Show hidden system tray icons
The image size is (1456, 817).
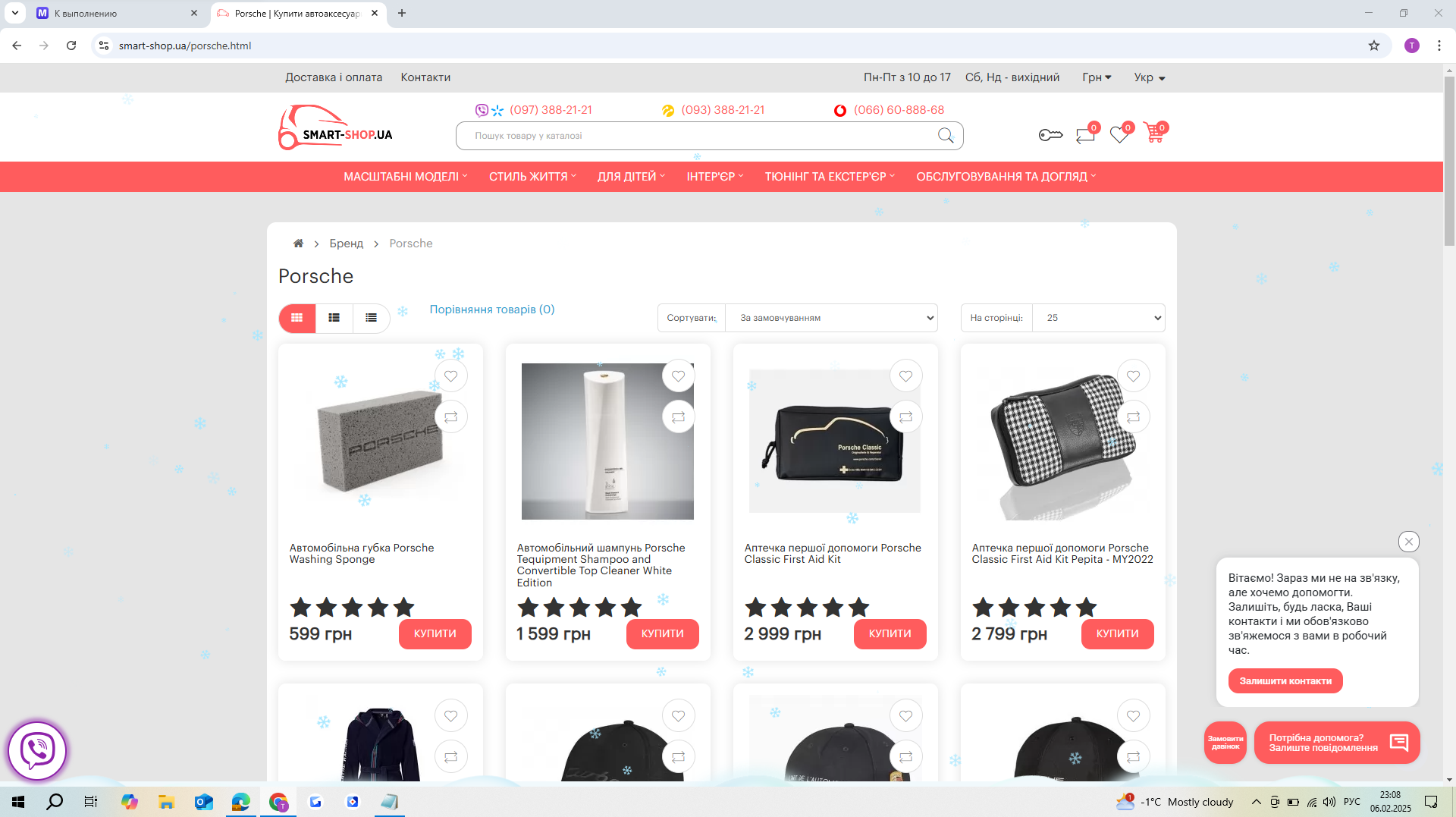click(1257, 802)
